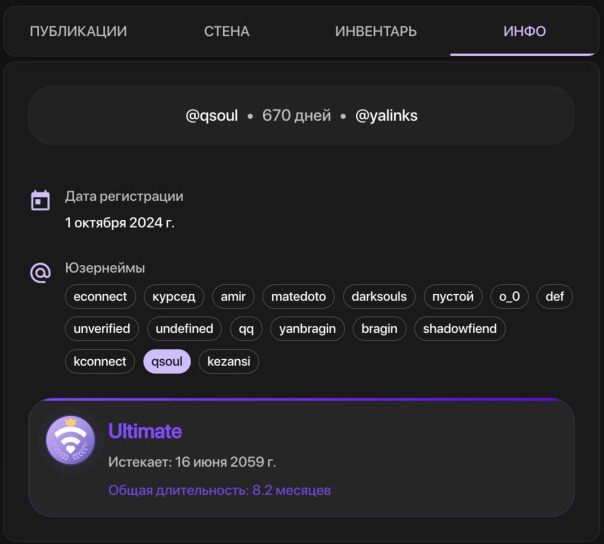Image resolution: width=604 pixels, height=544 pixels.
Task: Click the kezansi username tag
Action: coord(229,361)
